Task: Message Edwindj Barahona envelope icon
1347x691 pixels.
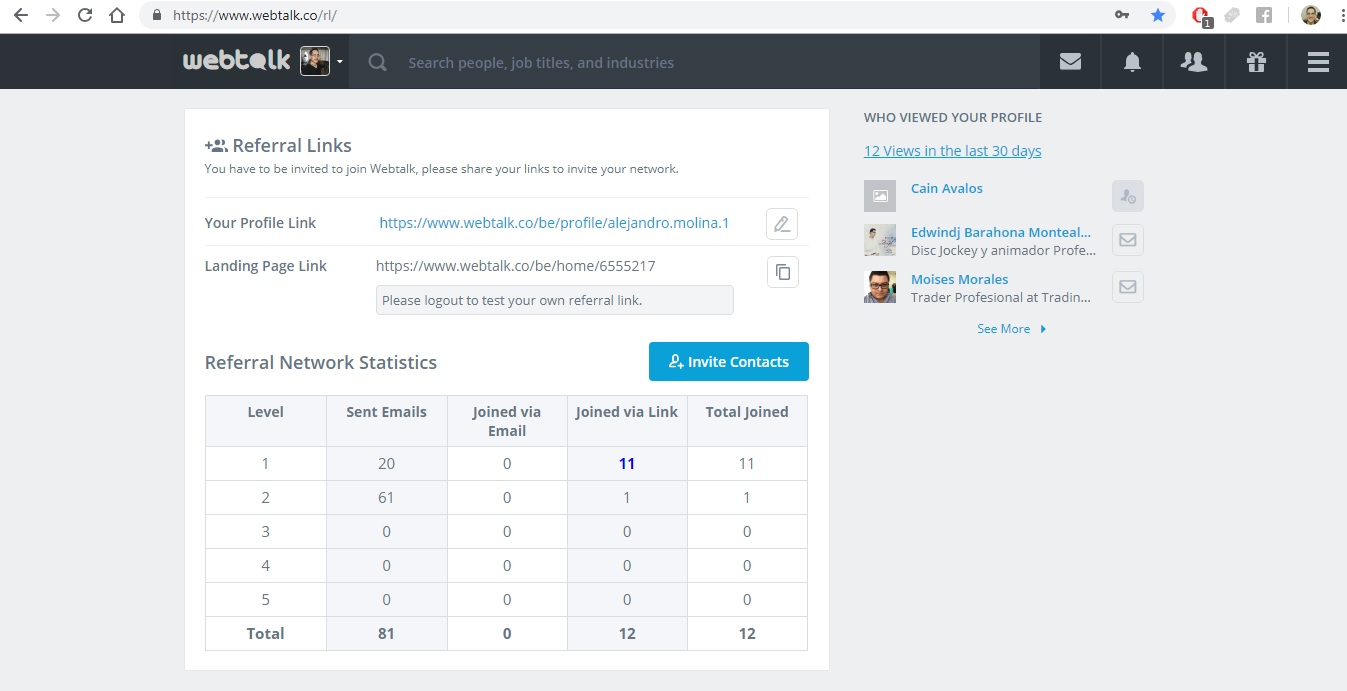Action: 1128,240
